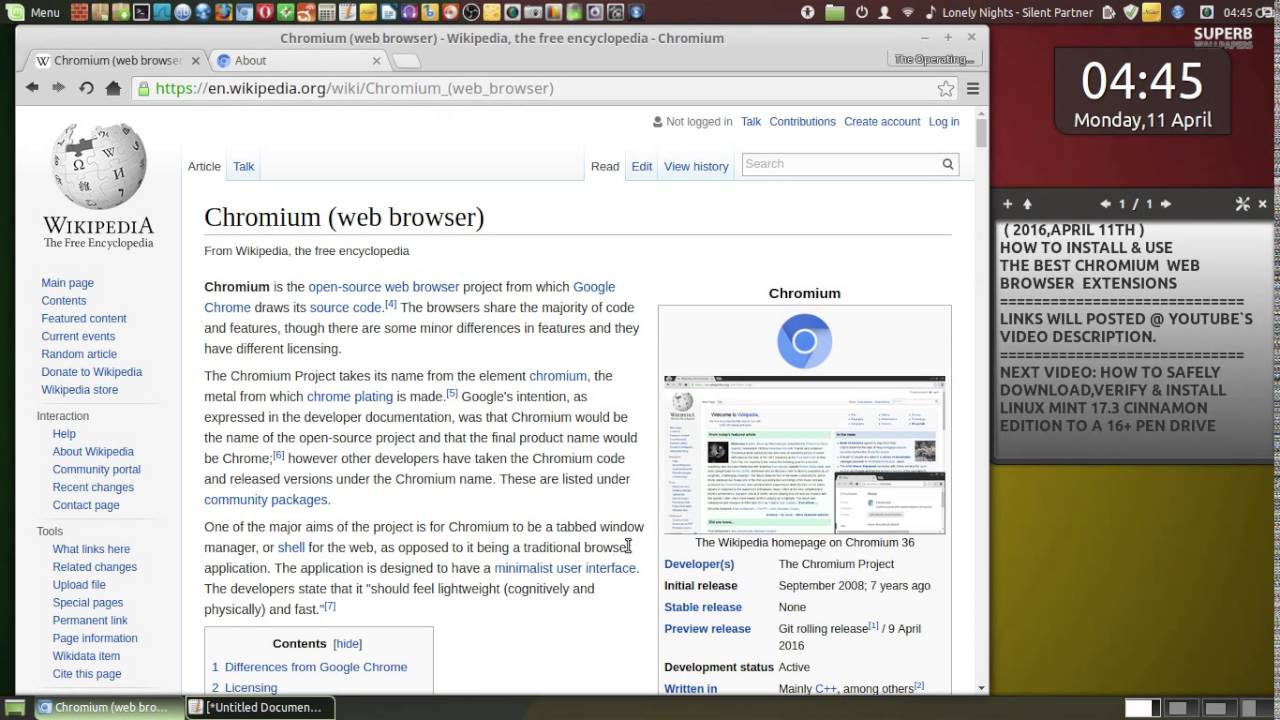Open the Mint Menu button

click(x=34, y=12)
